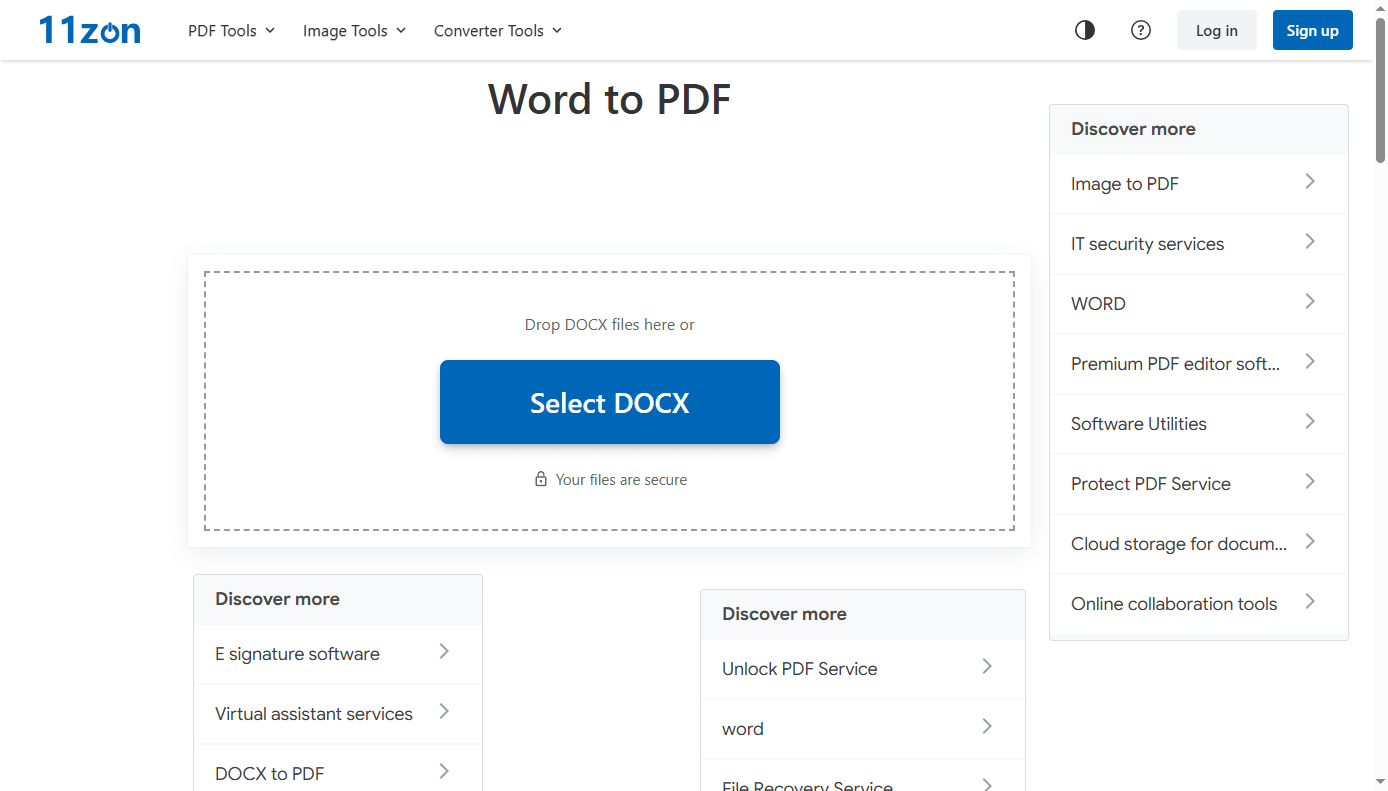
Task: Click the Sign up button
Action: coord(1312,30)
